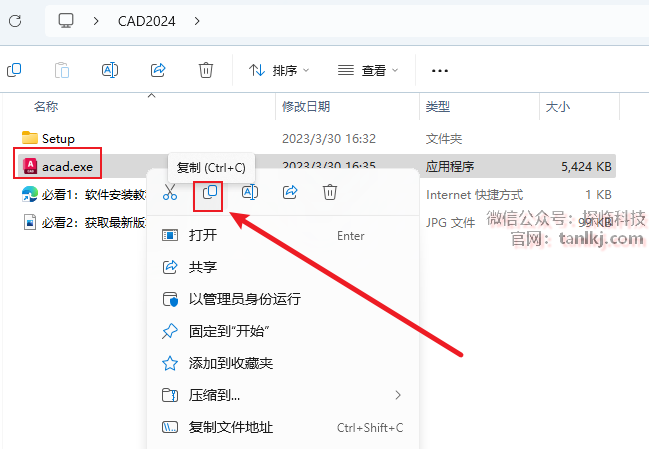The image size is (649, 449).
Task: Click the Share icon in context menu
Action: click(x=290, y=192)
